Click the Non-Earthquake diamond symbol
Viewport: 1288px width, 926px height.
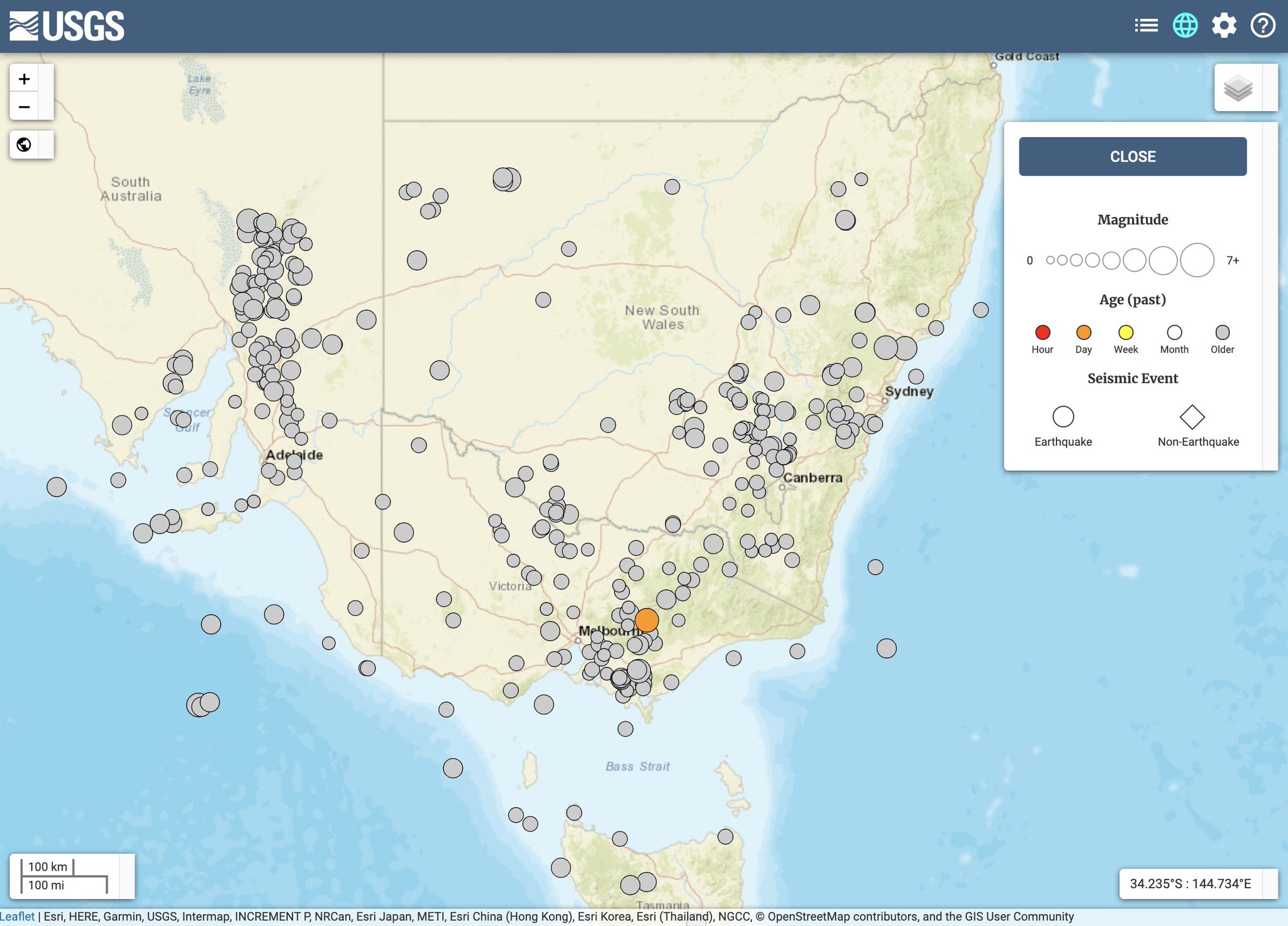pyautogui.click(x=1192, y=417)
